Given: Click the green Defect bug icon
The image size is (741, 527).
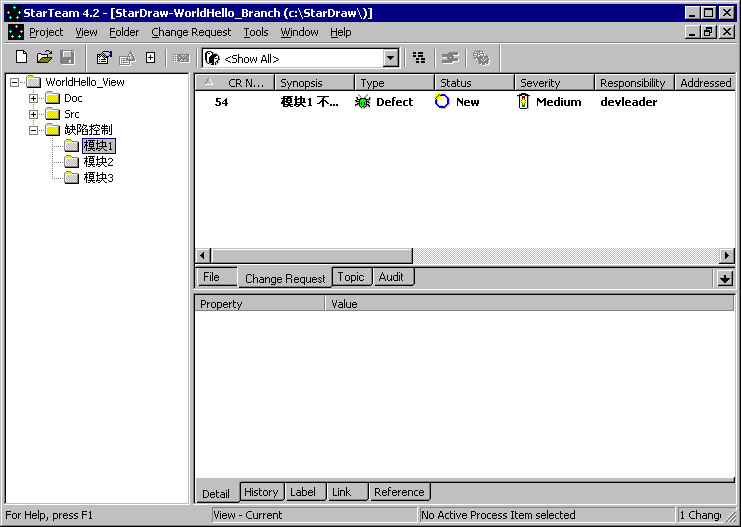Looking at the screenshot, I should (362, 102).
